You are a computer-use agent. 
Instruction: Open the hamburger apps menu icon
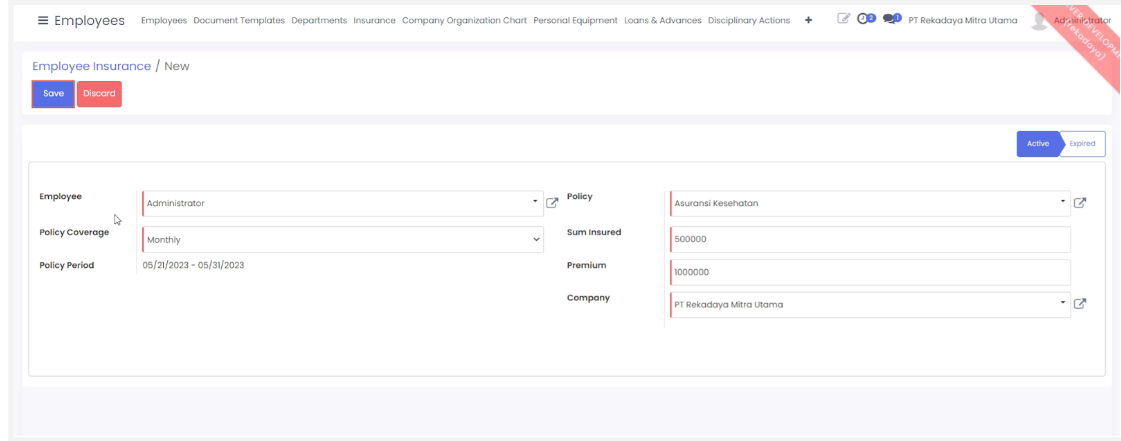point(43,21)
